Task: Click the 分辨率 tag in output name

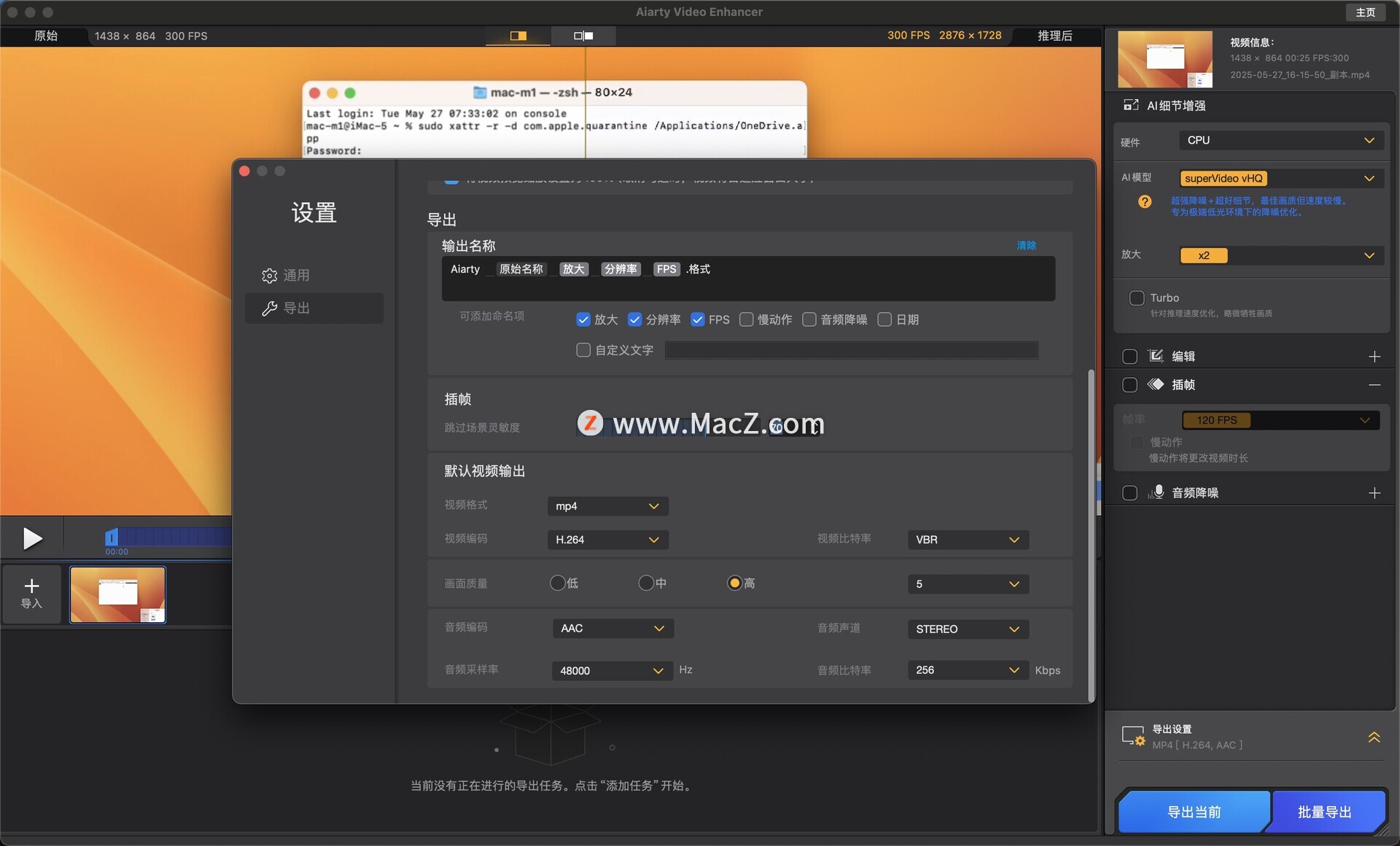Action: (x=621, y=269)
